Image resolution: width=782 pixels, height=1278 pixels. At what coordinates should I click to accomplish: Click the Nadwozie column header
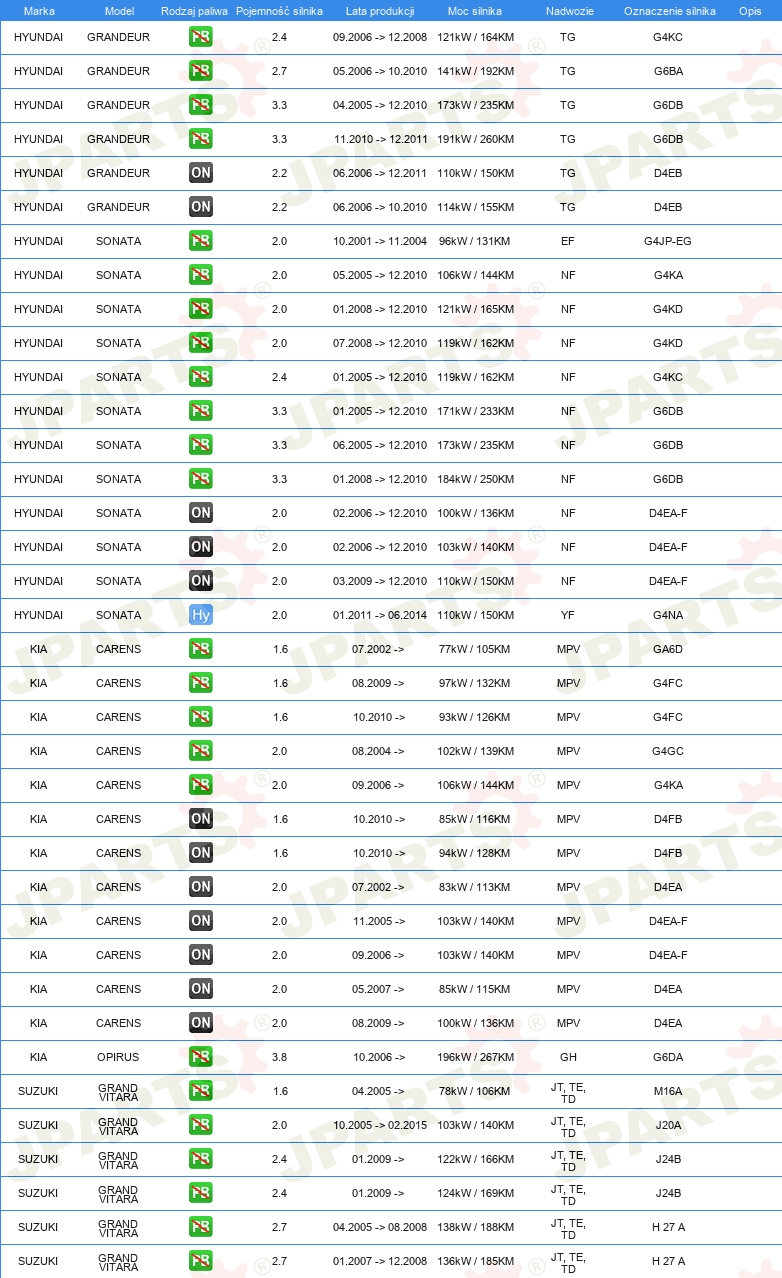click(x=568, y=11)
